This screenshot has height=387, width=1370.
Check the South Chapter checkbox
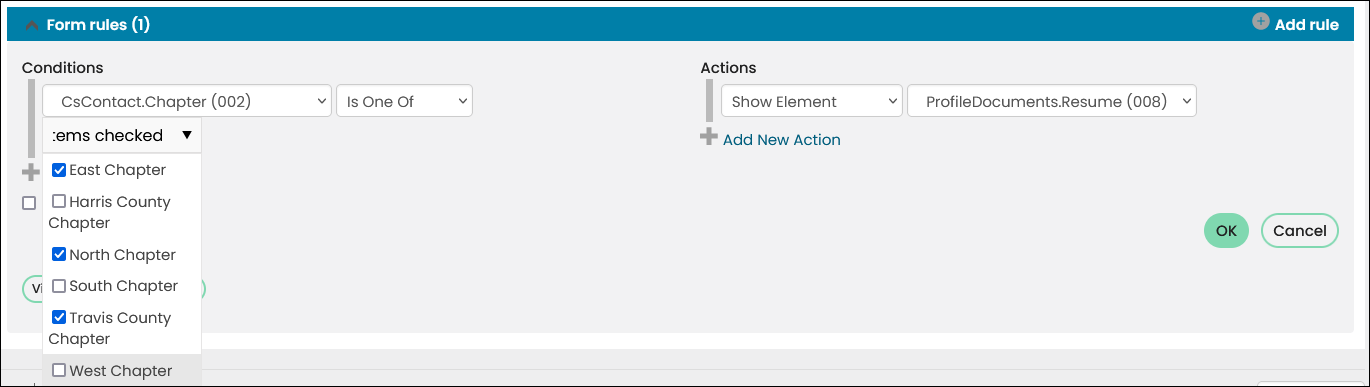(59, 286)
